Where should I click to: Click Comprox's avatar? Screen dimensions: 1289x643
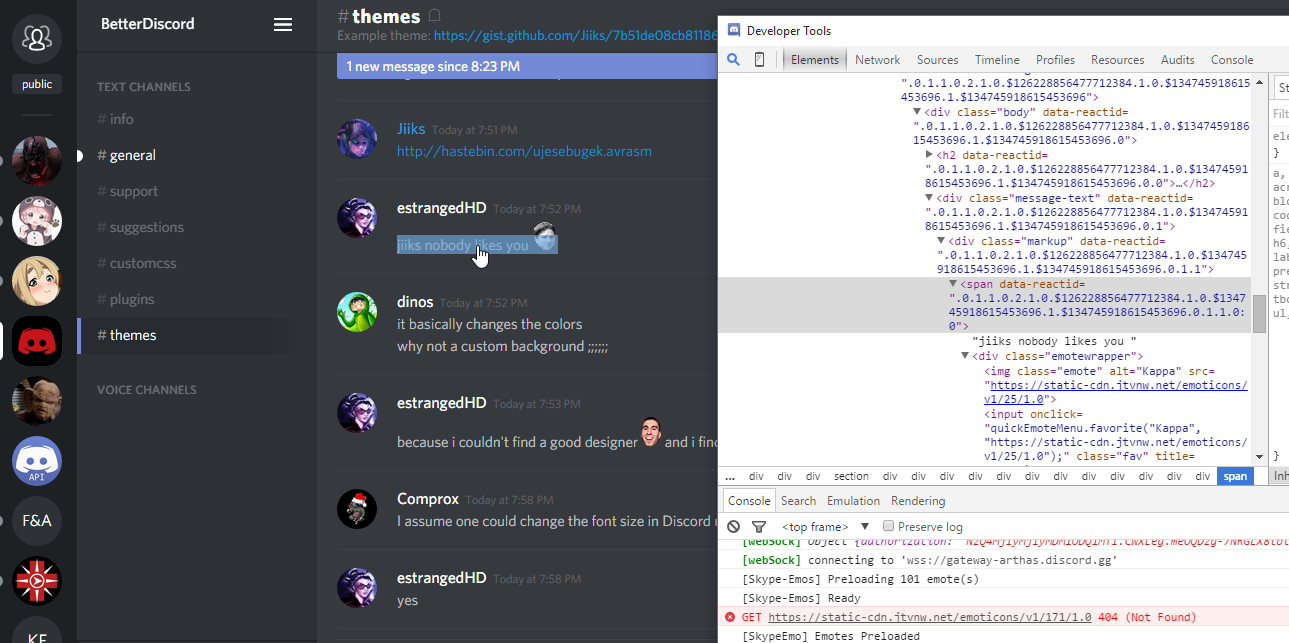tap(357, 509)
